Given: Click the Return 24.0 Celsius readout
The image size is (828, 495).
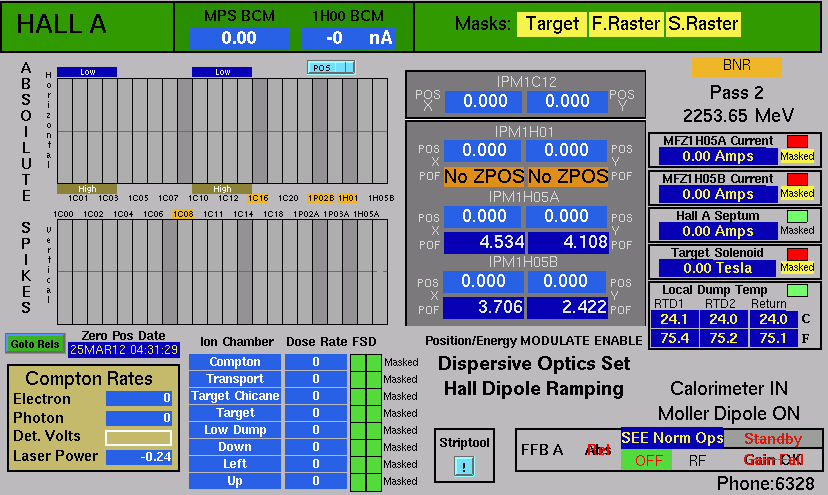Looking at the screenshot, I should click(x=773, y=320).
